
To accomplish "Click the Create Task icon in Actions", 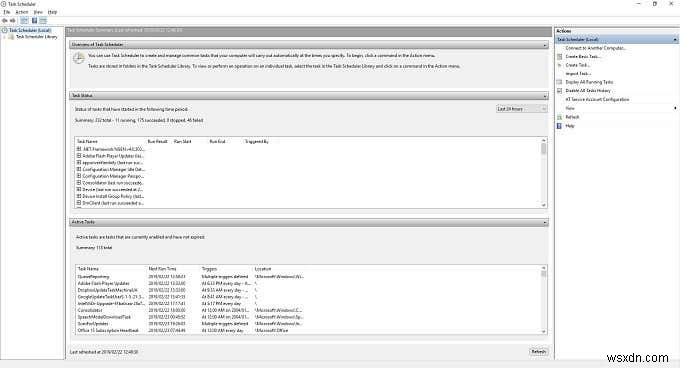I will click(559, 65).
